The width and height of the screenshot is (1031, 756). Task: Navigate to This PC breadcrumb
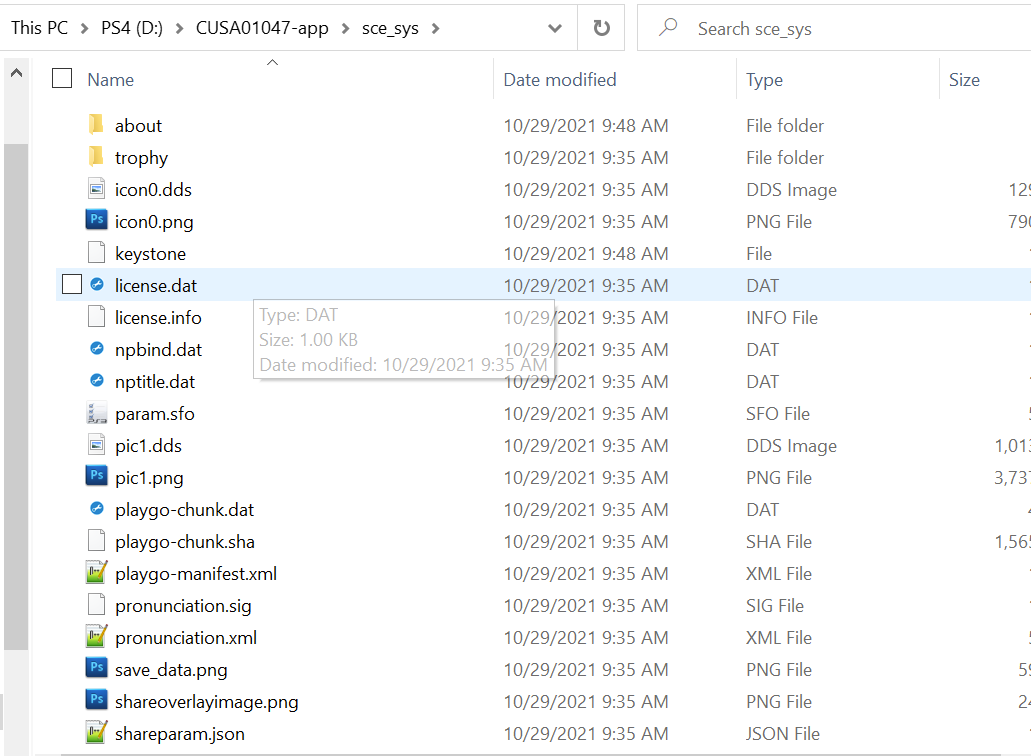pyautogui.click(x=39, y=28)
